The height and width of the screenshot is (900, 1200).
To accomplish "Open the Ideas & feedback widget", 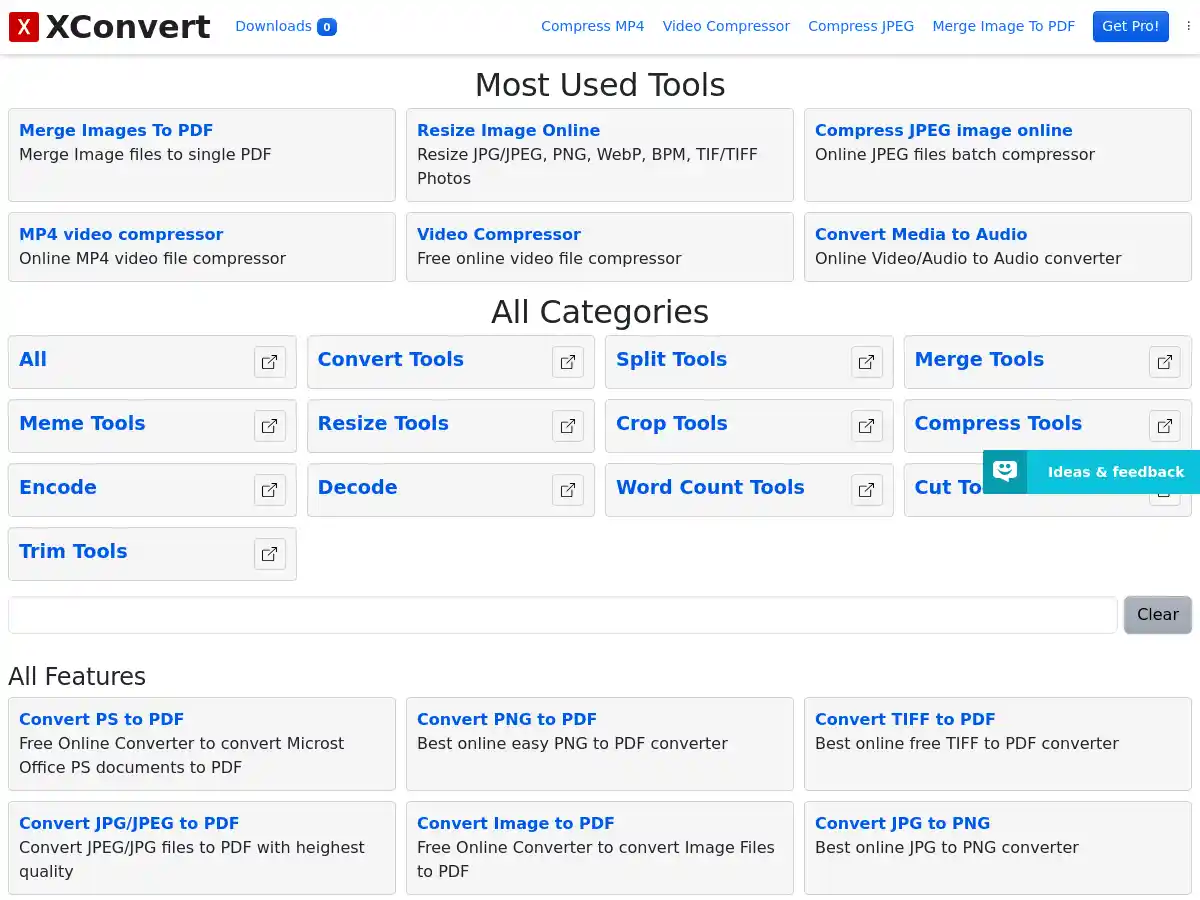I will [x=1090, y=471].
